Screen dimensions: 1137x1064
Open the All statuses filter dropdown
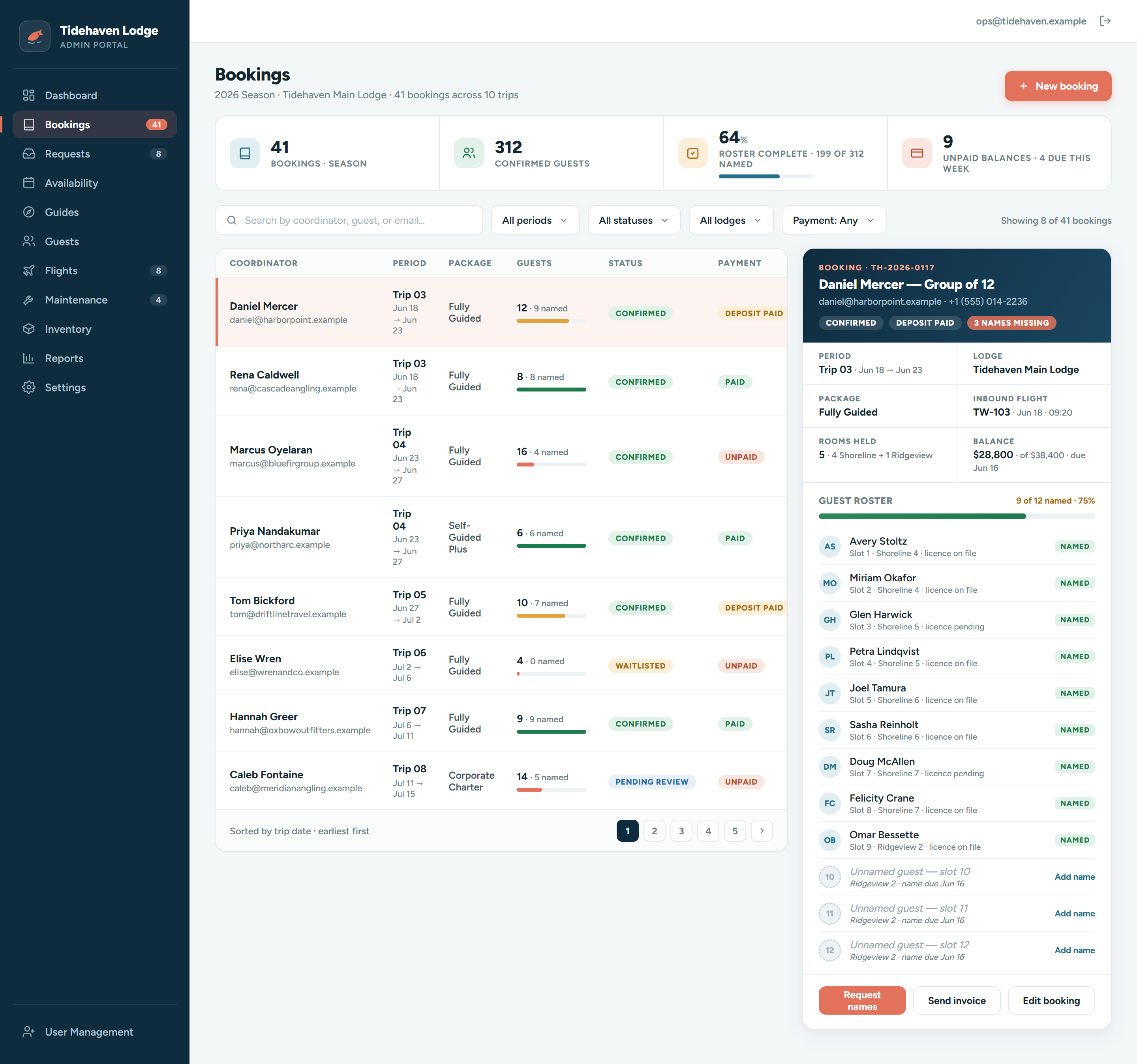[634, 220]
